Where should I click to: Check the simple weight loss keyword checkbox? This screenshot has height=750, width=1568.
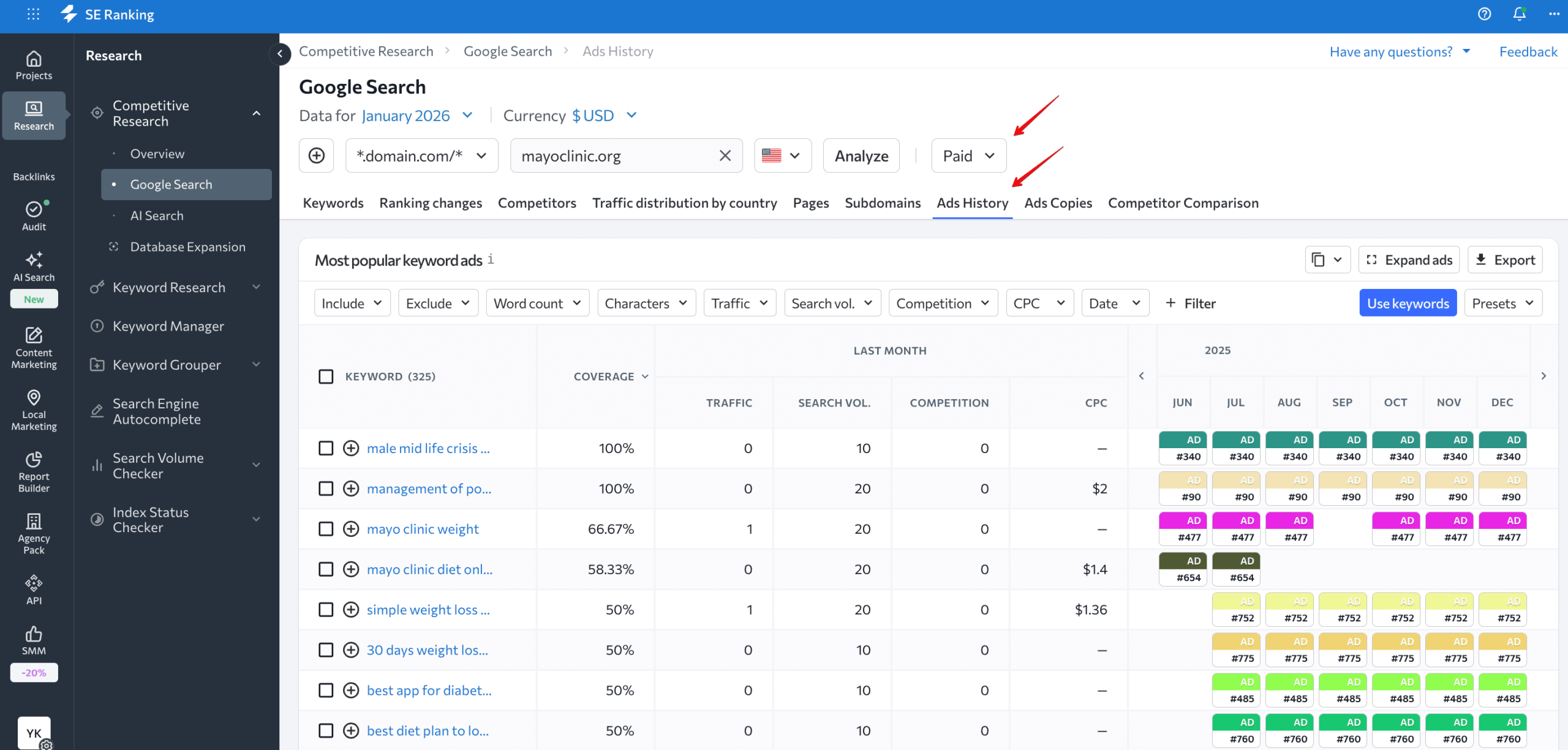point(325,609)
